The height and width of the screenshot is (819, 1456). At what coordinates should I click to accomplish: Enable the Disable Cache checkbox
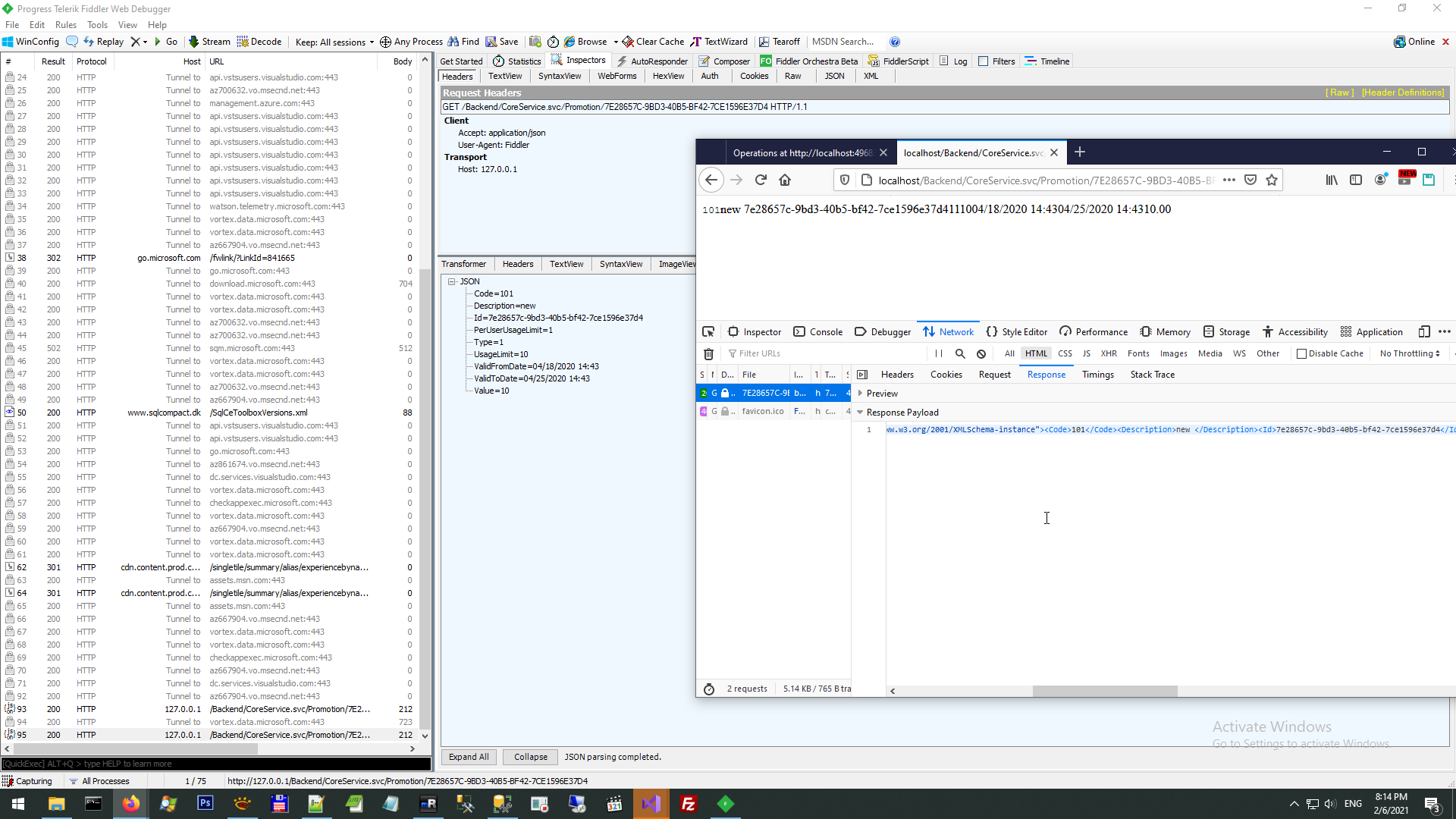coord(1301,354)
